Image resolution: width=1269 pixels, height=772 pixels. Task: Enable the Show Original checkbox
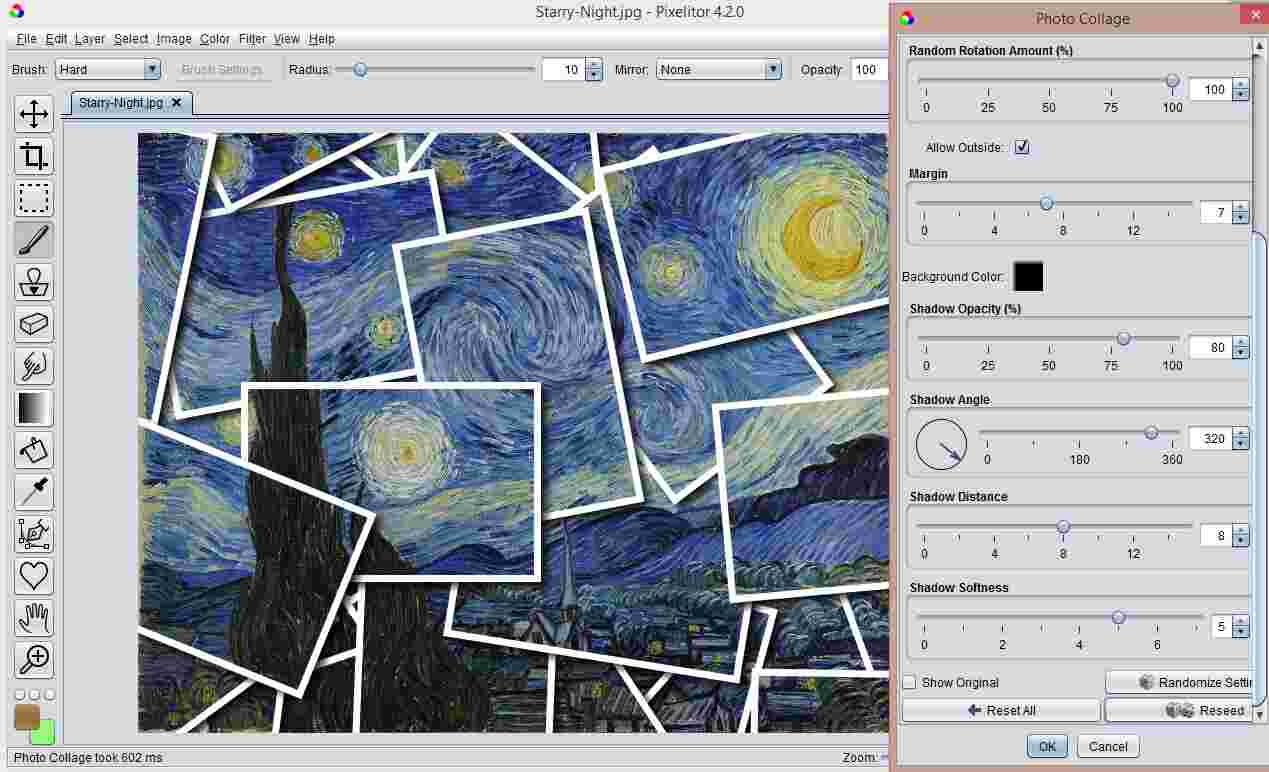[910, 683]
